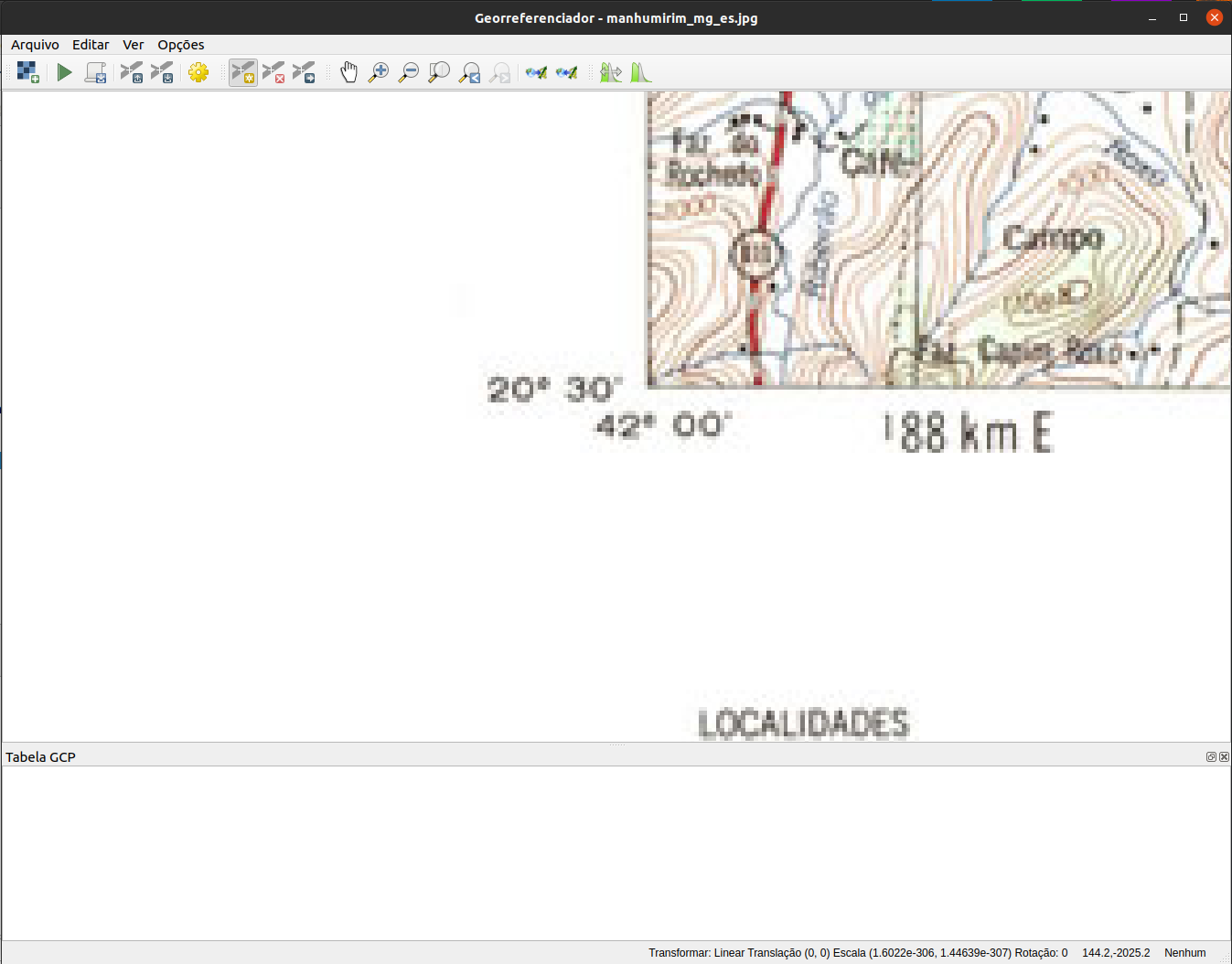
Task: Click the Transformar status bar text
Action: [x=858, y=953]
